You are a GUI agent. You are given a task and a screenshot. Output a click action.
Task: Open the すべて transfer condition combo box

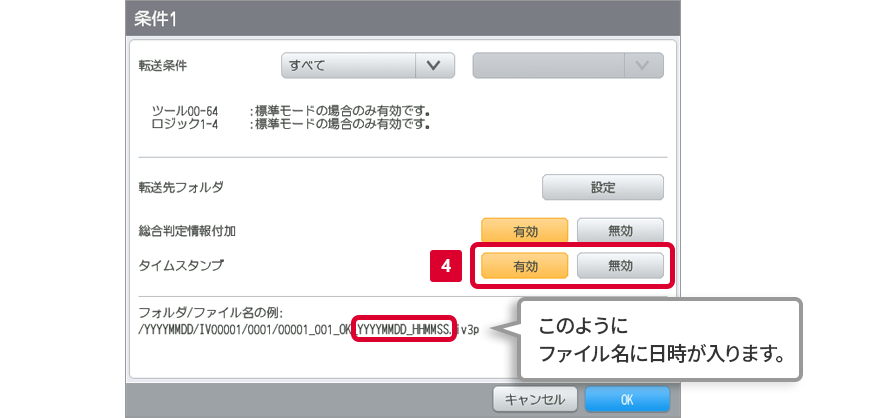pyautogui.click(x=349, y=66)
